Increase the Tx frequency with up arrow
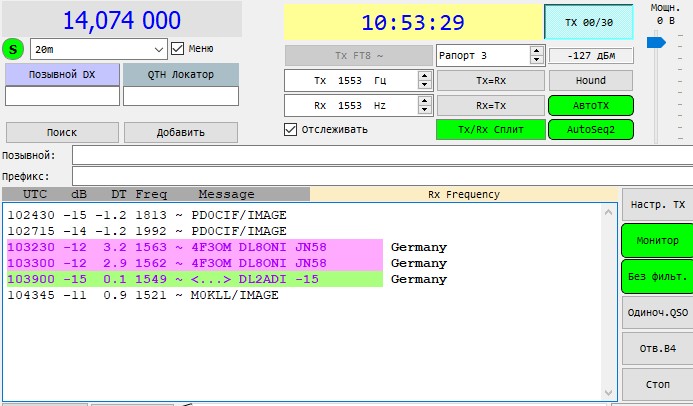Viewport: 693px width, 406px height. pyautogui.click(x=424, y=75)
